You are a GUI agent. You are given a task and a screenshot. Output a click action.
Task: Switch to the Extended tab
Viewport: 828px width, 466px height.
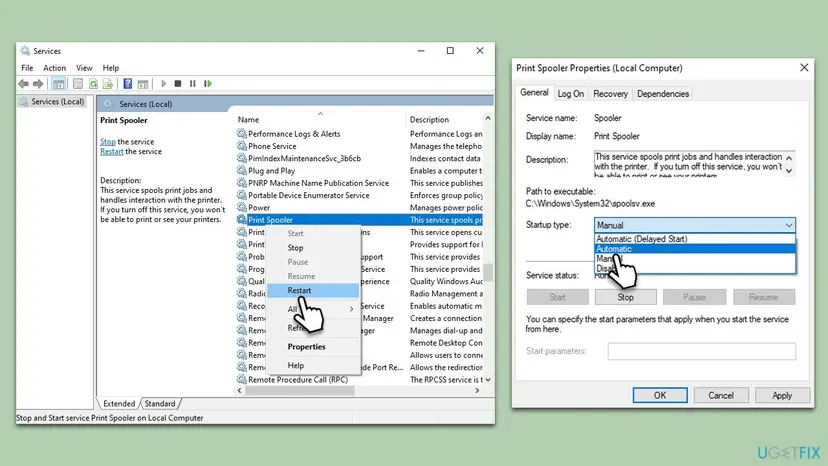coord(119,404)
